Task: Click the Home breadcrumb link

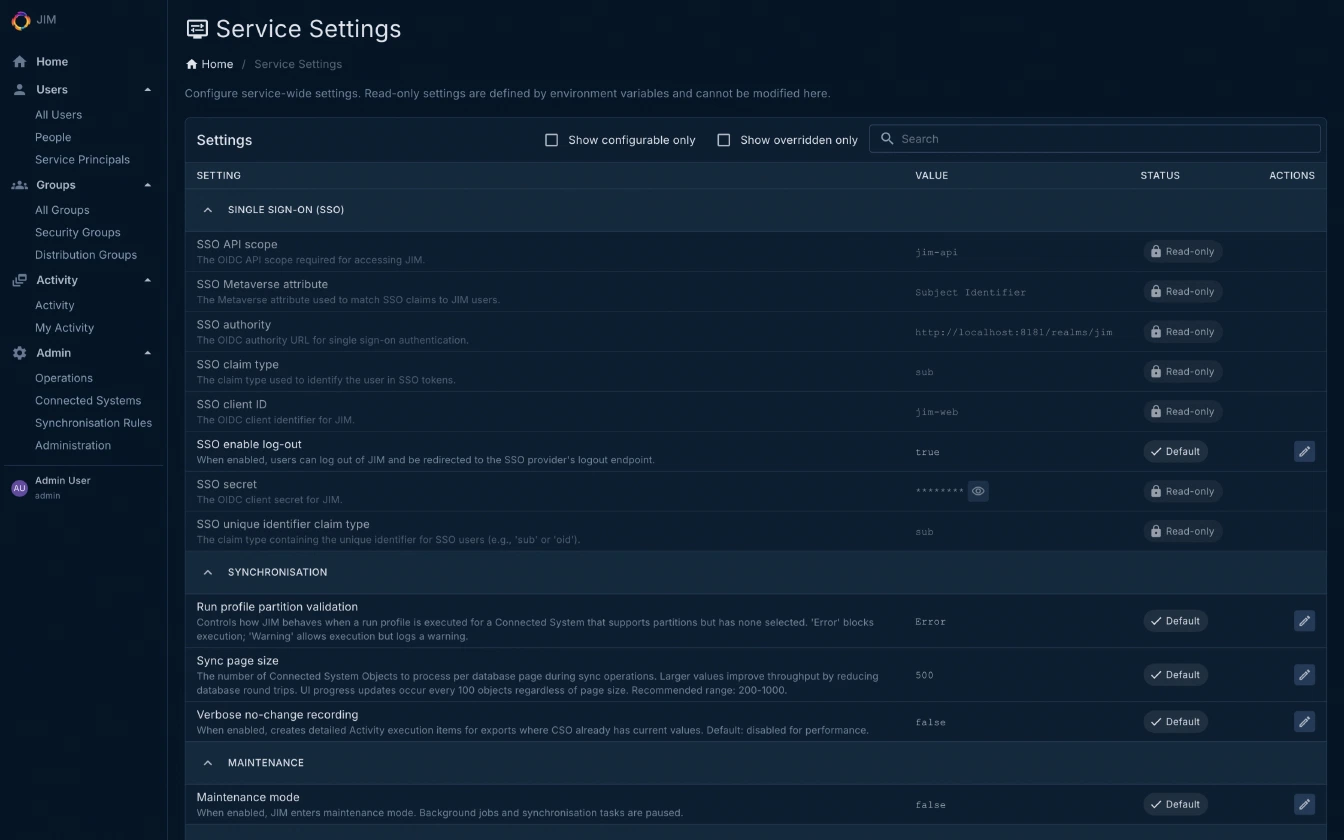Action: [x=209, y=64]
